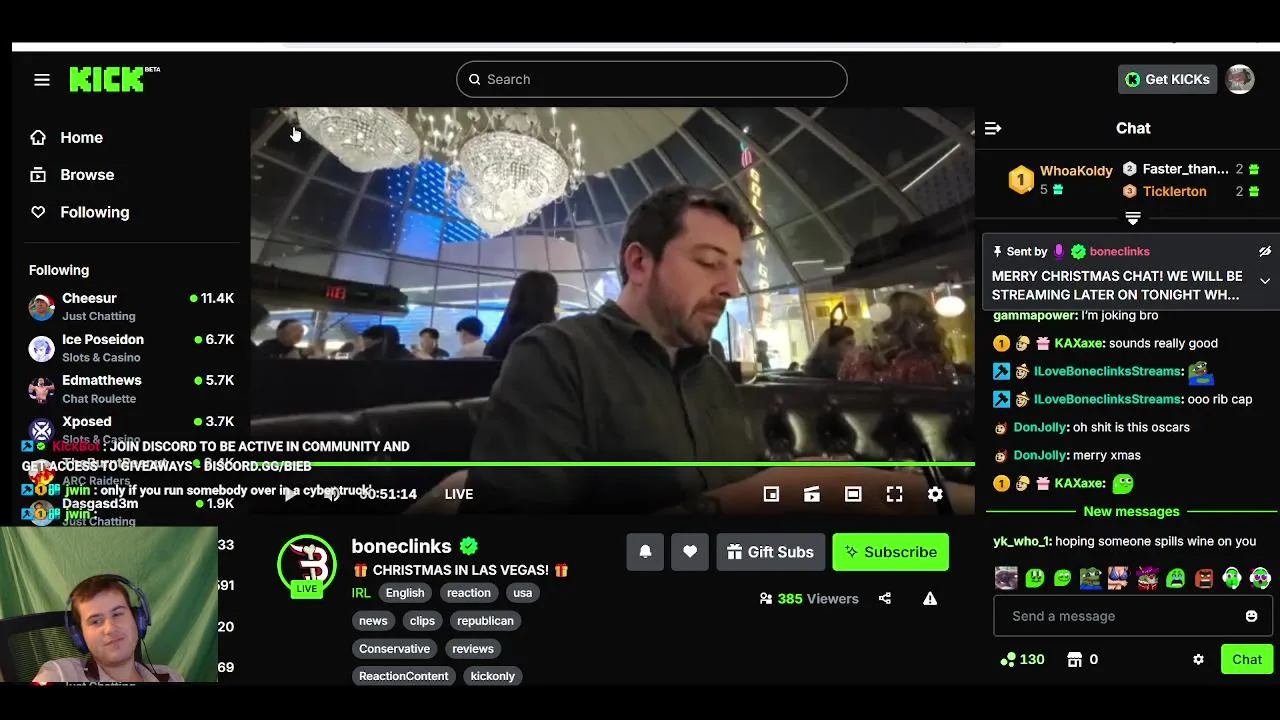Click the Subscribe button
Viewport: 1280px width, 720px height.
[x=890, y=552]
